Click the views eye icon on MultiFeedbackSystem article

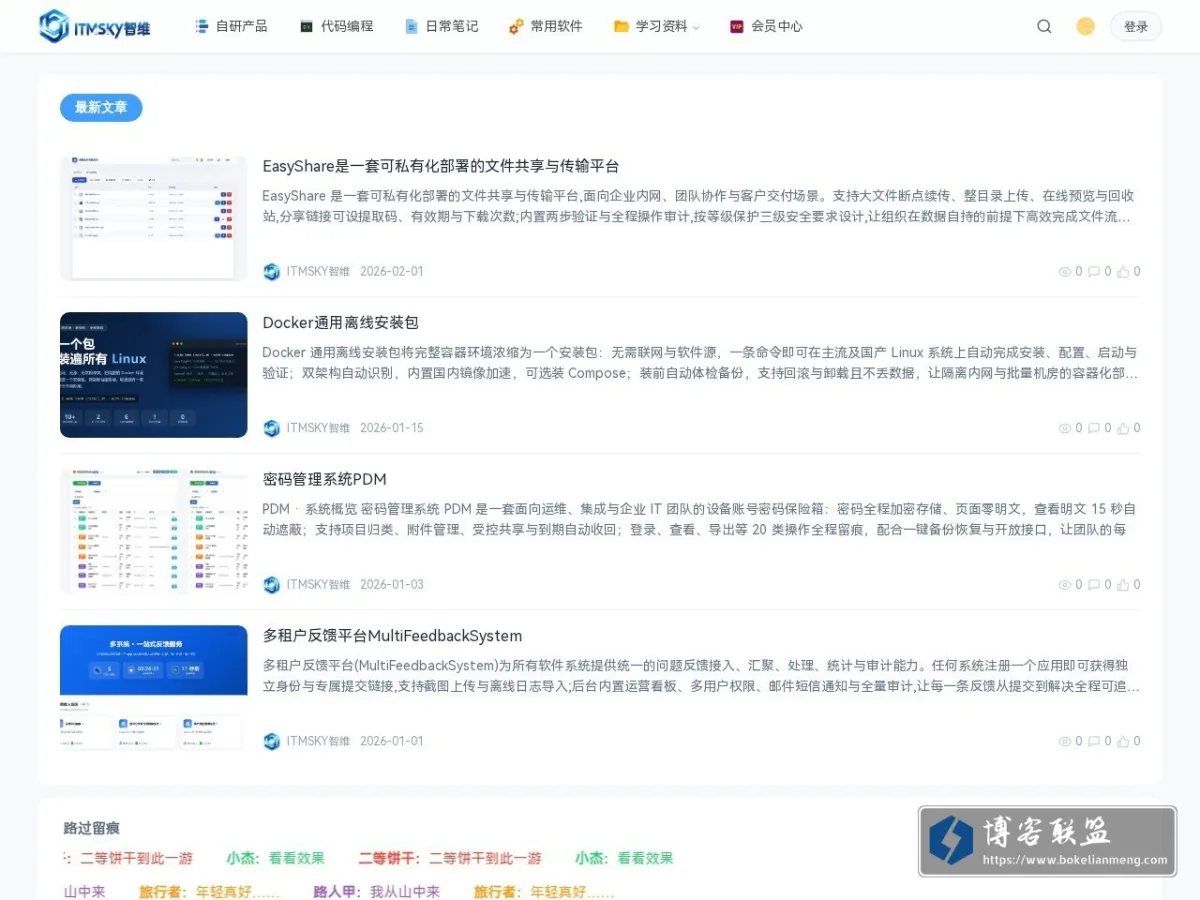pos(1065,741)
